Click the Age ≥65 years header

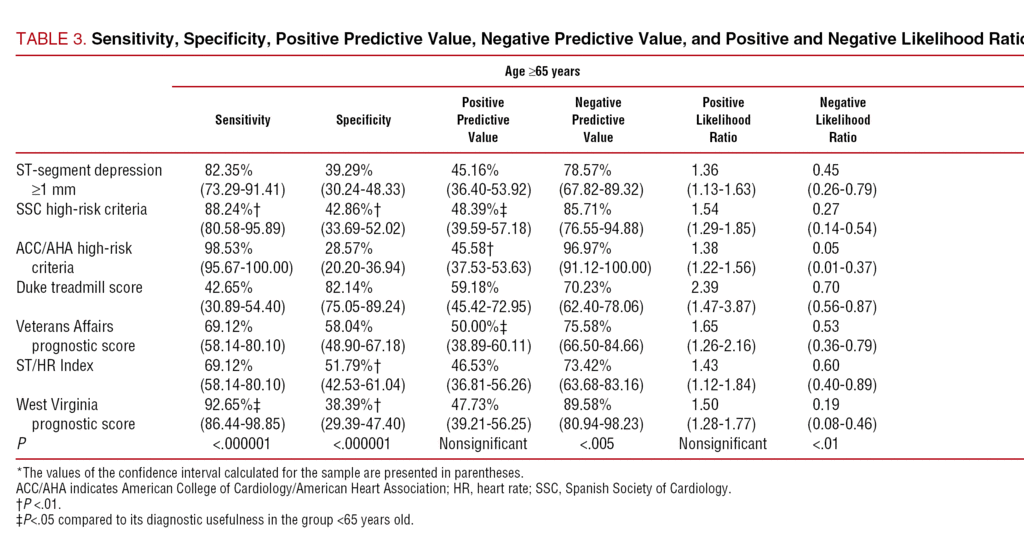[542, 72]
